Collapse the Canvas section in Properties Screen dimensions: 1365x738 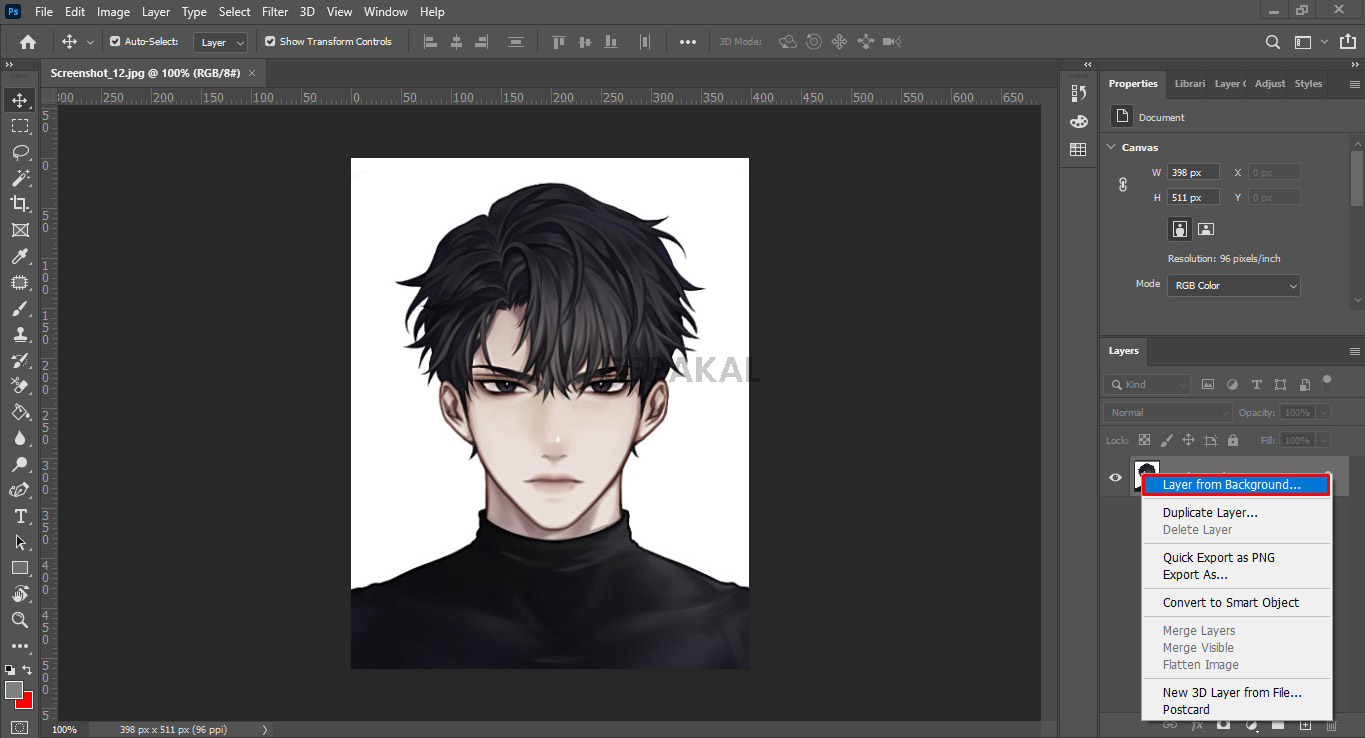(x=1110, y=147)
